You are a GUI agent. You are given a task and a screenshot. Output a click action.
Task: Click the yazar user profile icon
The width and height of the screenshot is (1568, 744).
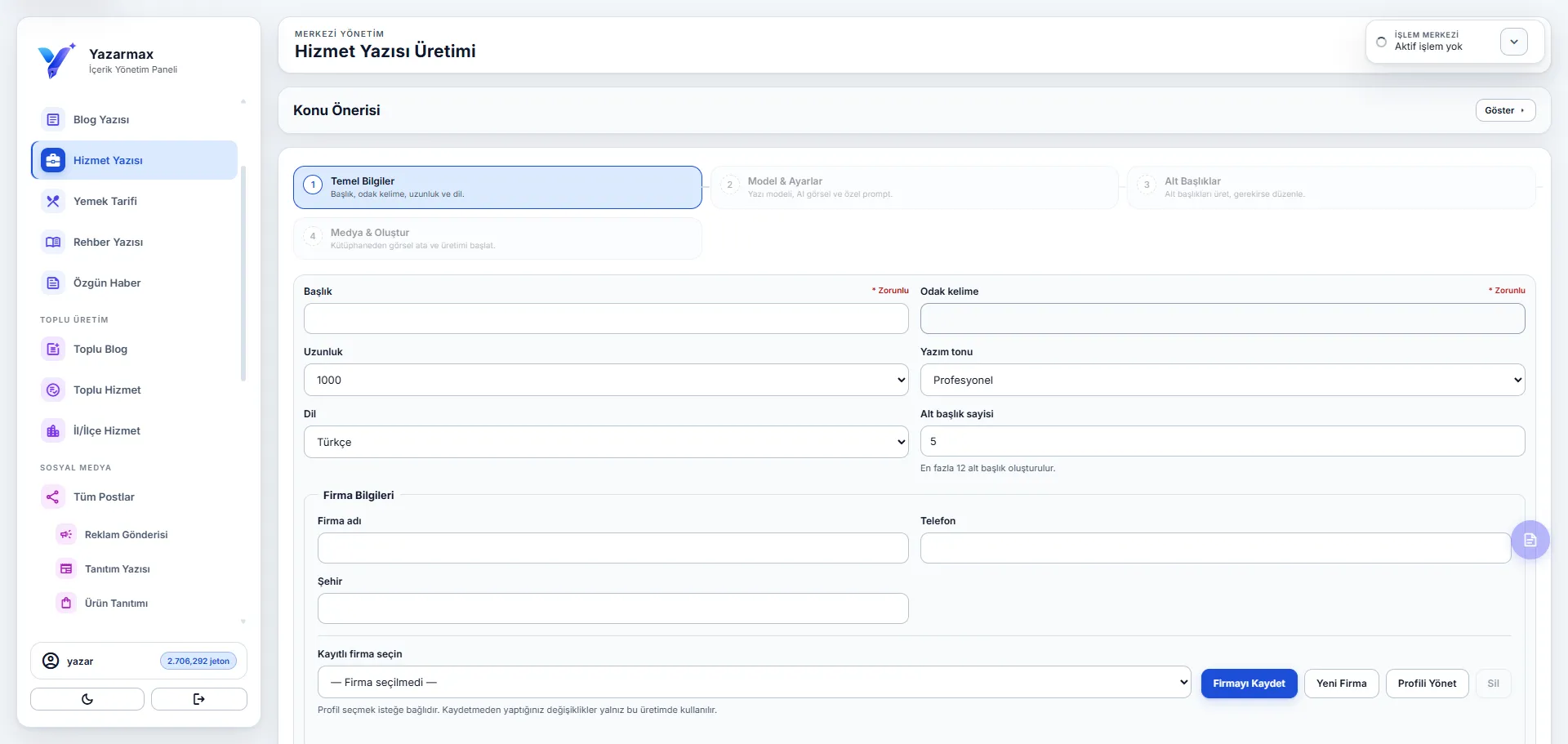[x=51, y=661]
